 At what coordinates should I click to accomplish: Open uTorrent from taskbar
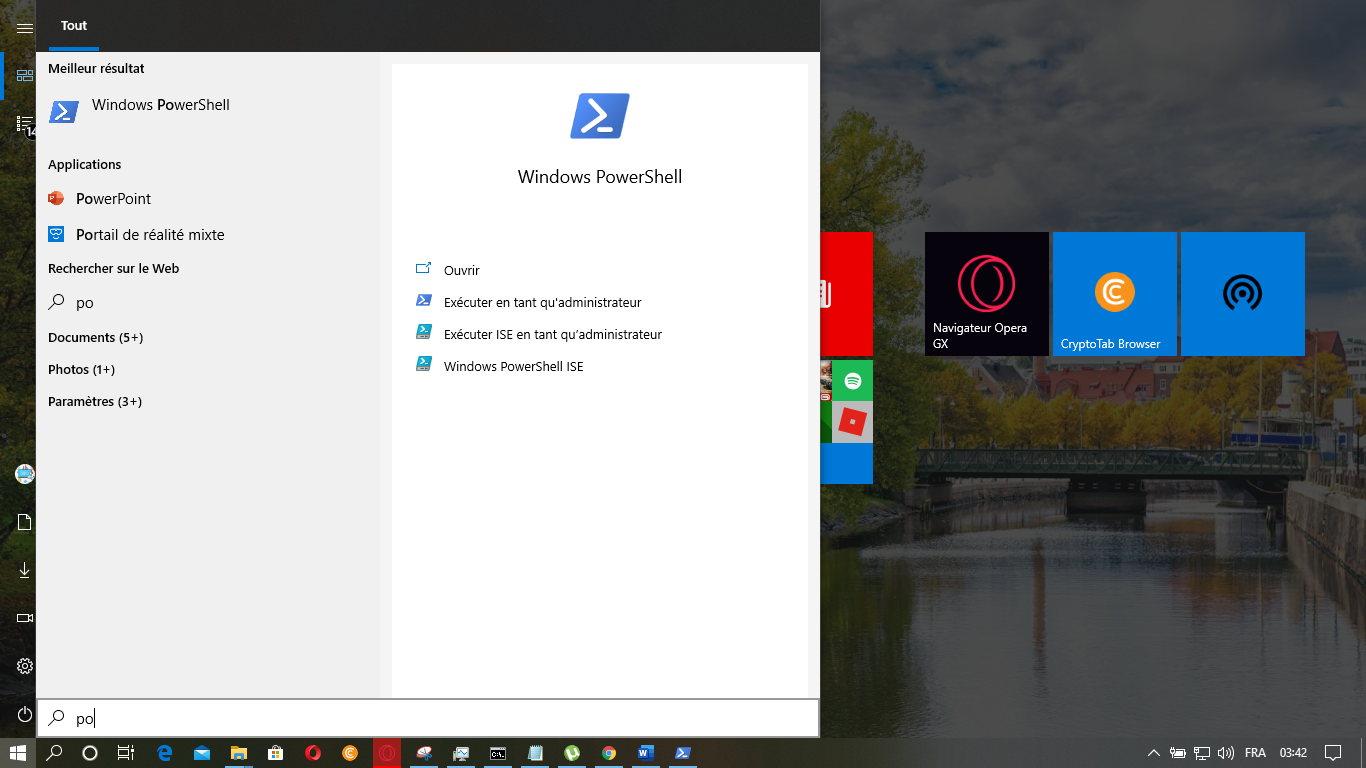572,753
